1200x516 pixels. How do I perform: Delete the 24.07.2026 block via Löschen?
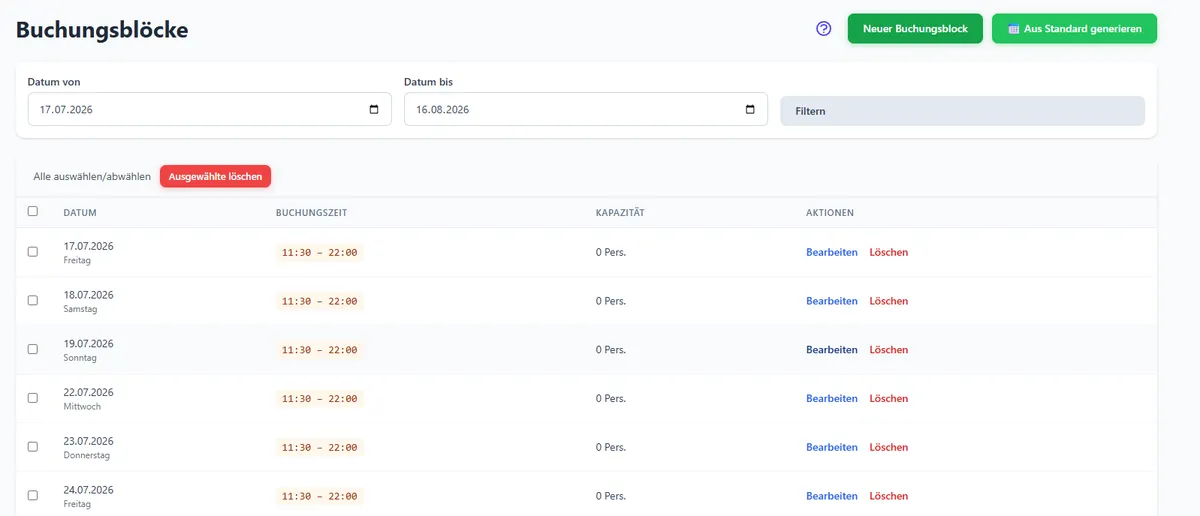[889, 496]
